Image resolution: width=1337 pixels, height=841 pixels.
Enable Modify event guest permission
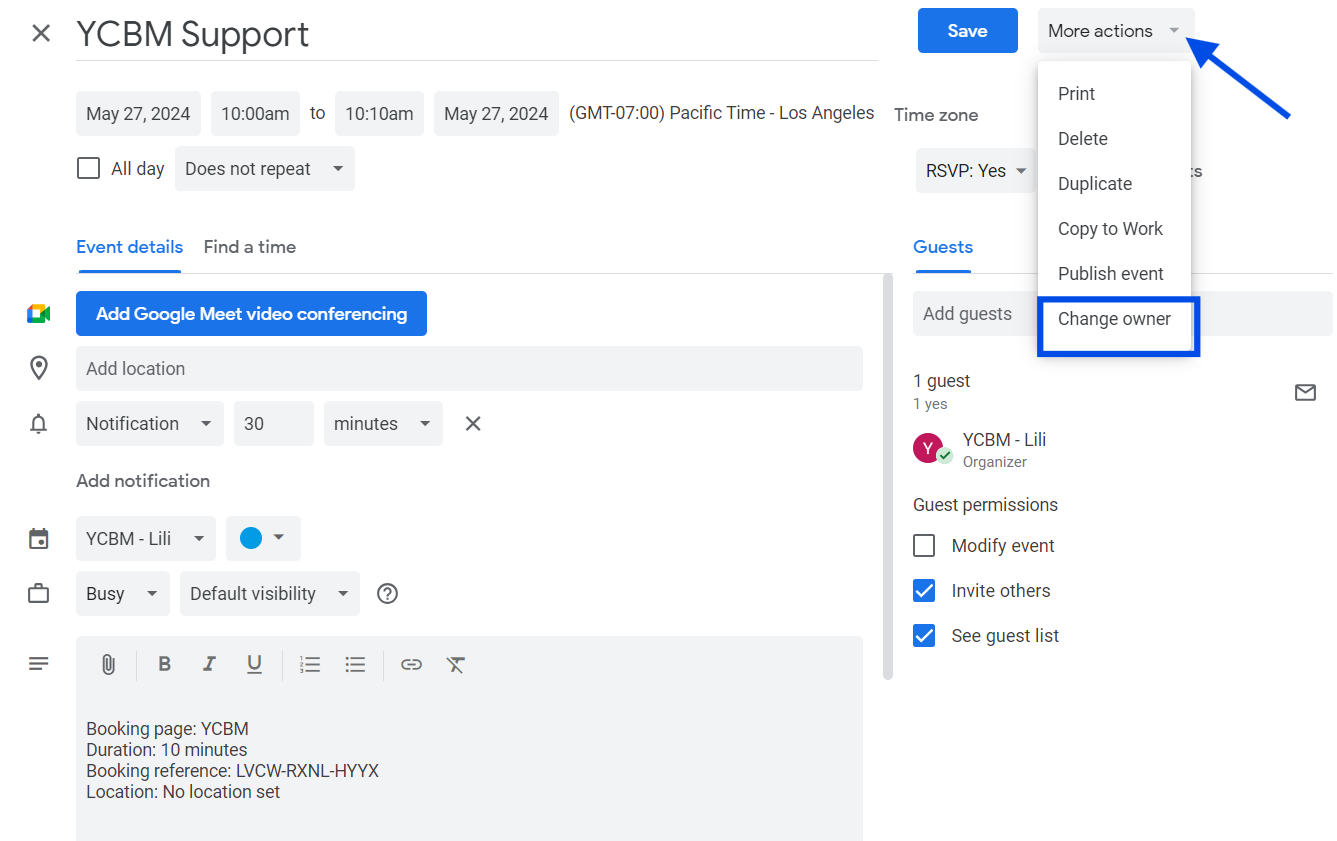924,546
